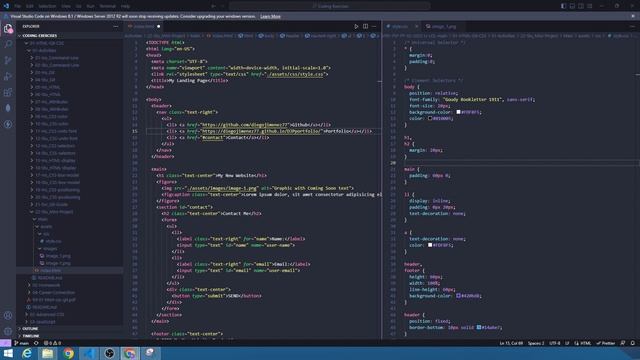Image resolution: width=640 pixels, height=360 pixels.
Task: Click the Learn More link in notification banner
Action: [270, 17]
